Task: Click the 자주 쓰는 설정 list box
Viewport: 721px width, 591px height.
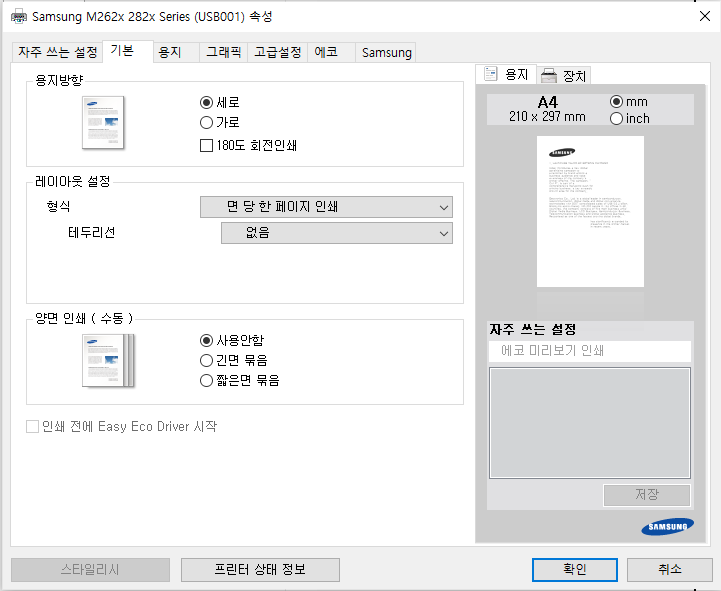Action: click(x=590, y=423)
